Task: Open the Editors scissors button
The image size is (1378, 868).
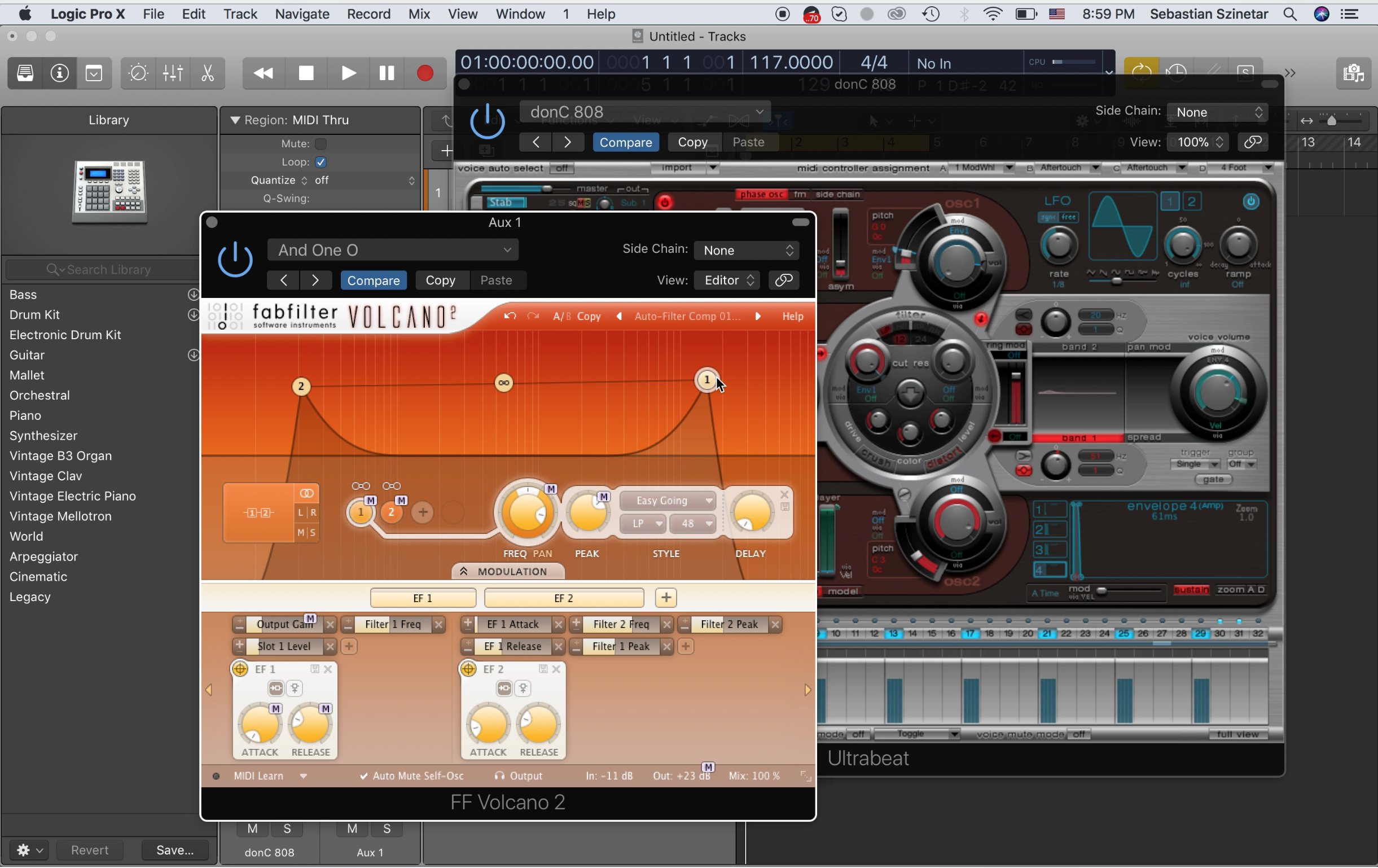Action: pyautogui.click(x=207, y=73)
